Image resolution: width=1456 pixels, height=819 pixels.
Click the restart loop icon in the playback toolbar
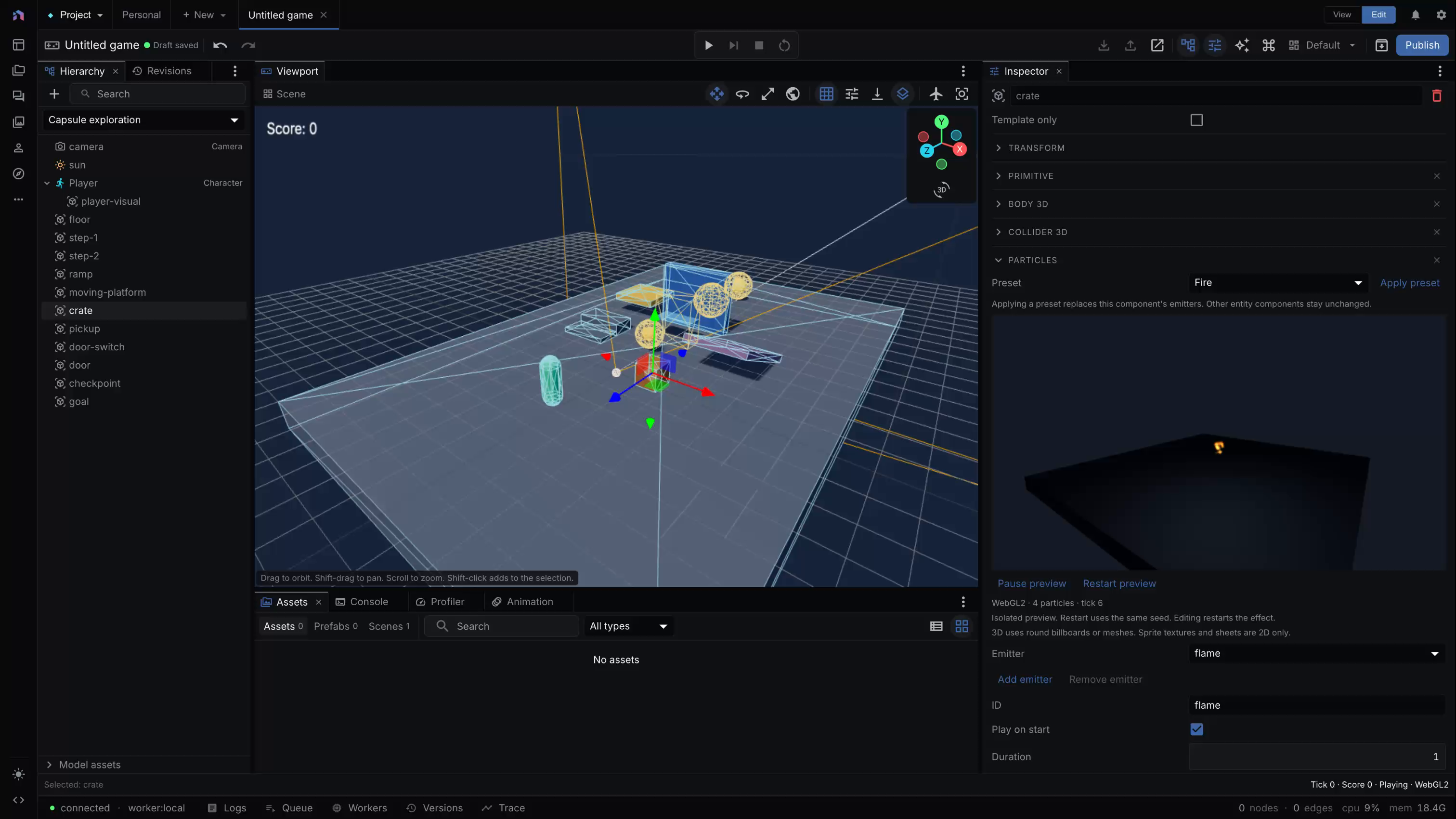tap(784, 45)
